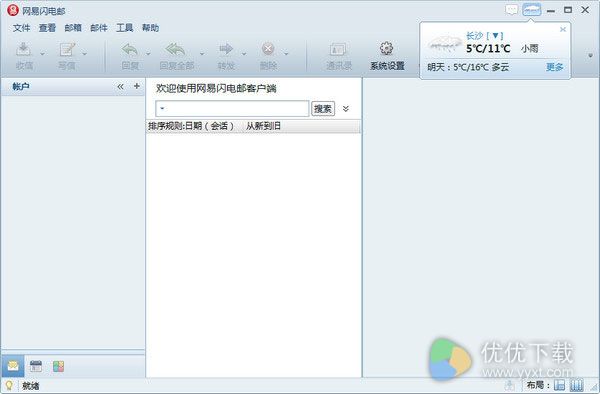Click the 回复 reply icon
The width and height of the screenshot is (600, 394).
coord(130,49)
